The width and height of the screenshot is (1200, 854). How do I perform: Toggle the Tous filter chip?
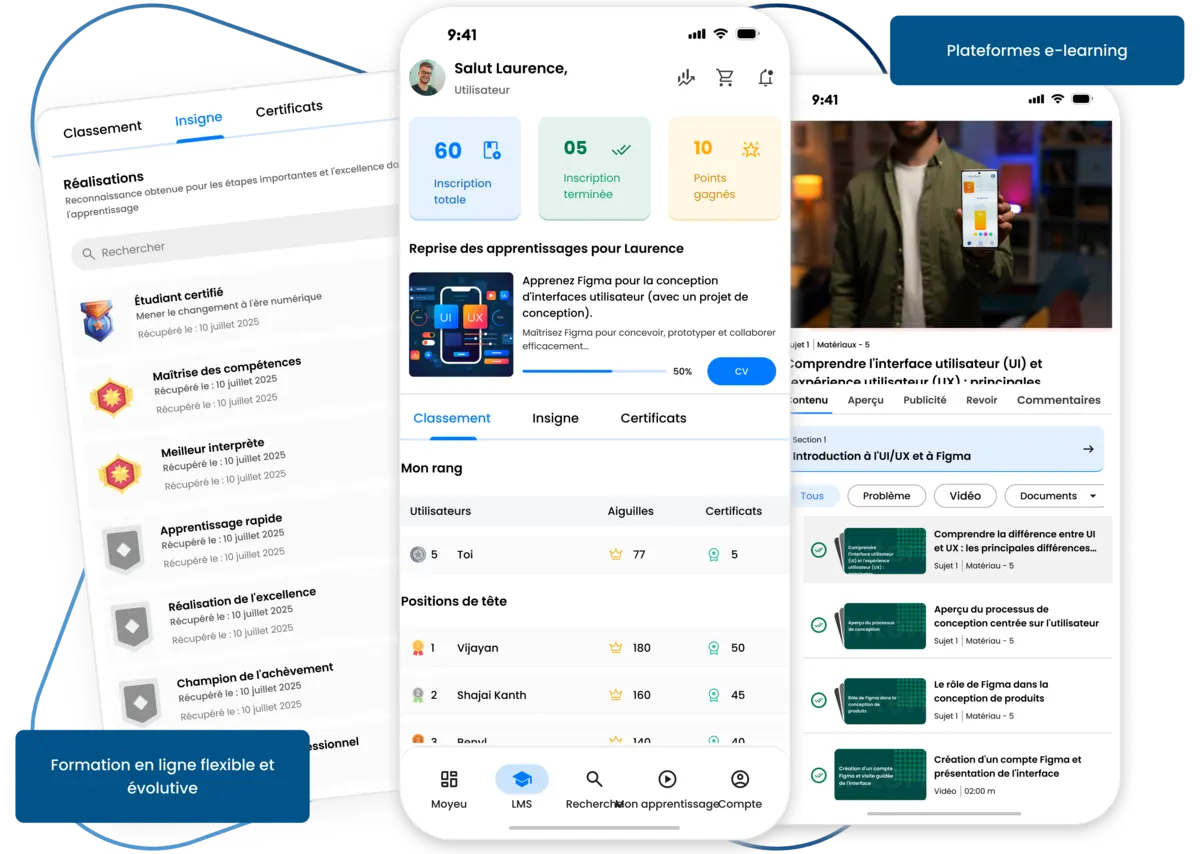812,495
